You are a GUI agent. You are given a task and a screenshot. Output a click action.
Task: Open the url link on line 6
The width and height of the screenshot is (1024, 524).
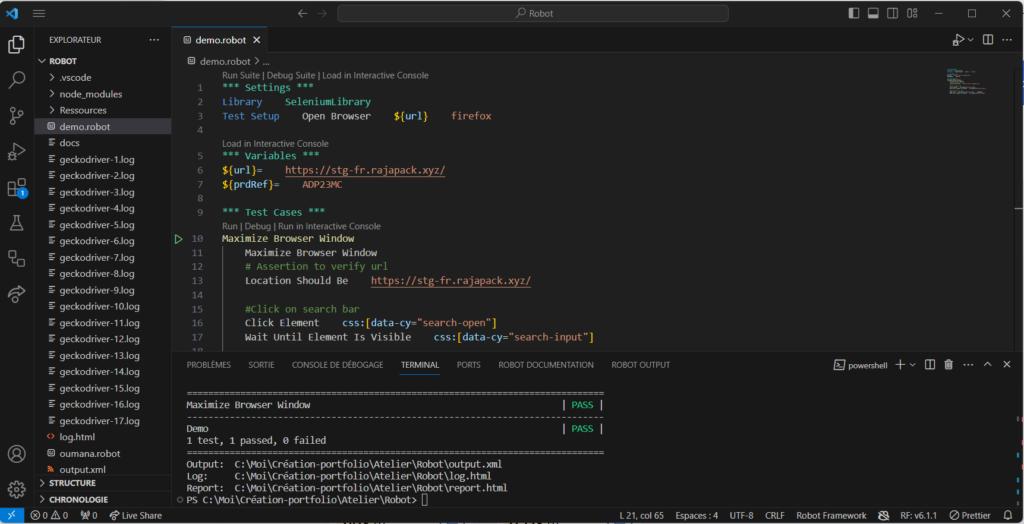[x=365, y=171]
